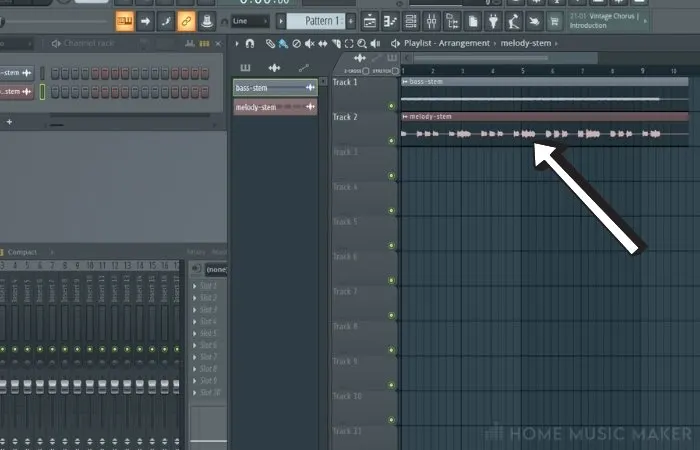Mute Track 3 with its green light
Screen dimensions: 700x450
[392, 176]
